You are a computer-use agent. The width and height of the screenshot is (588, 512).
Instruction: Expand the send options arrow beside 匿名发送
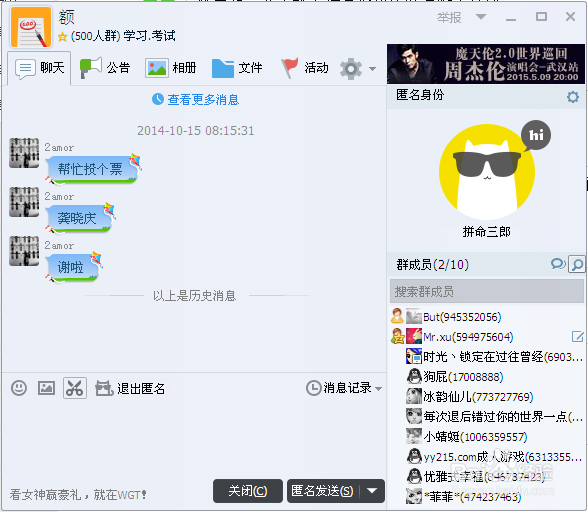[372, 491]
